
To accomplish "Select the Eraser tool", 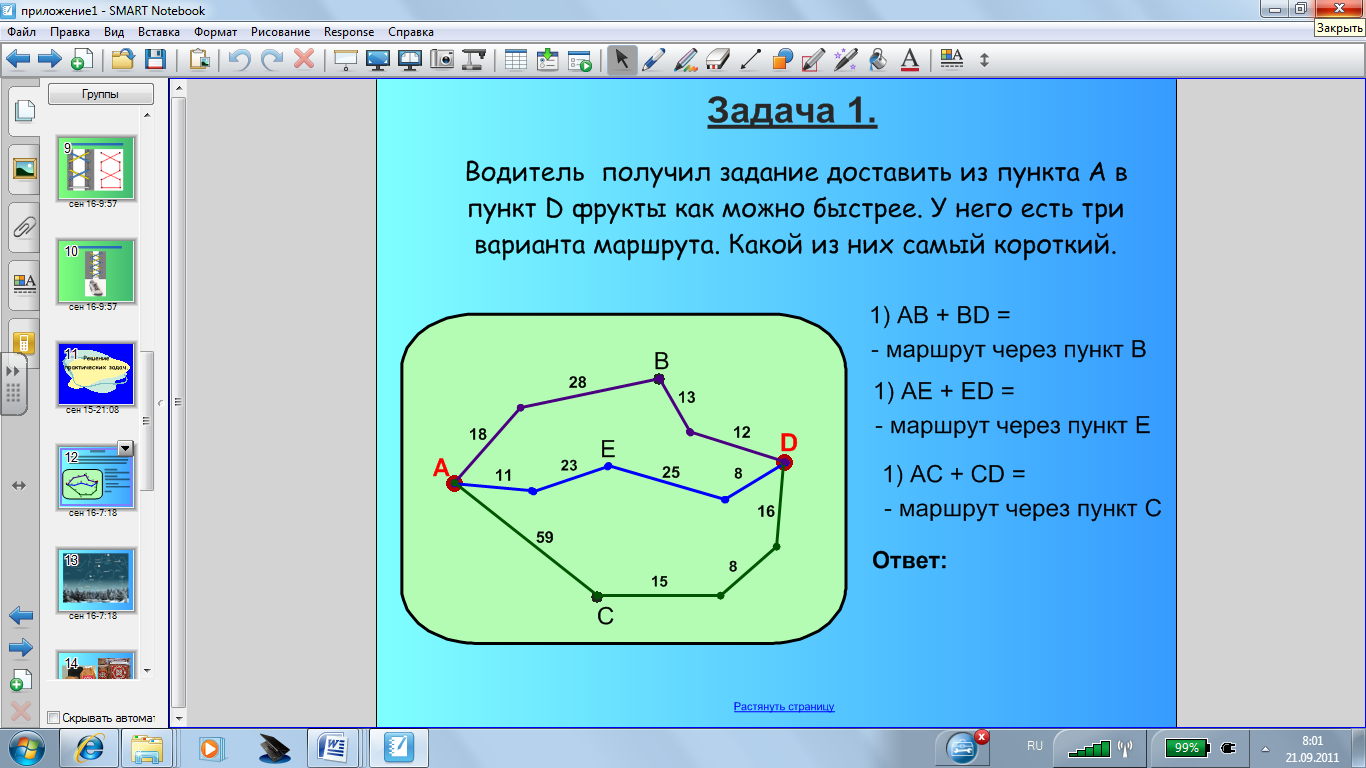I will [x=718, y=59].
